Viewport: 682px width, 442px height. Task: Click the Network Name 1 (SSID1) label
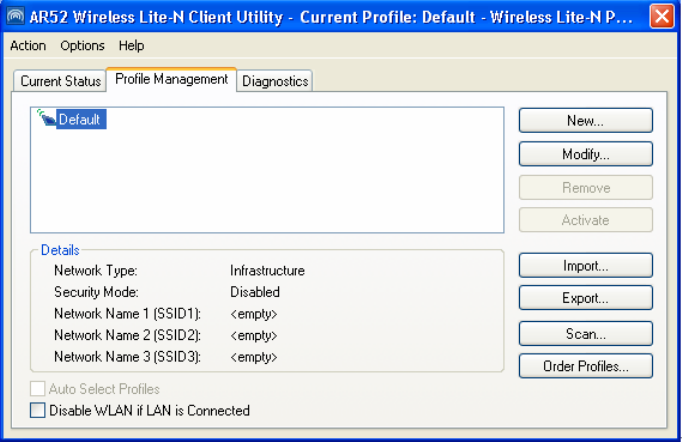click(x=127, y=314)
